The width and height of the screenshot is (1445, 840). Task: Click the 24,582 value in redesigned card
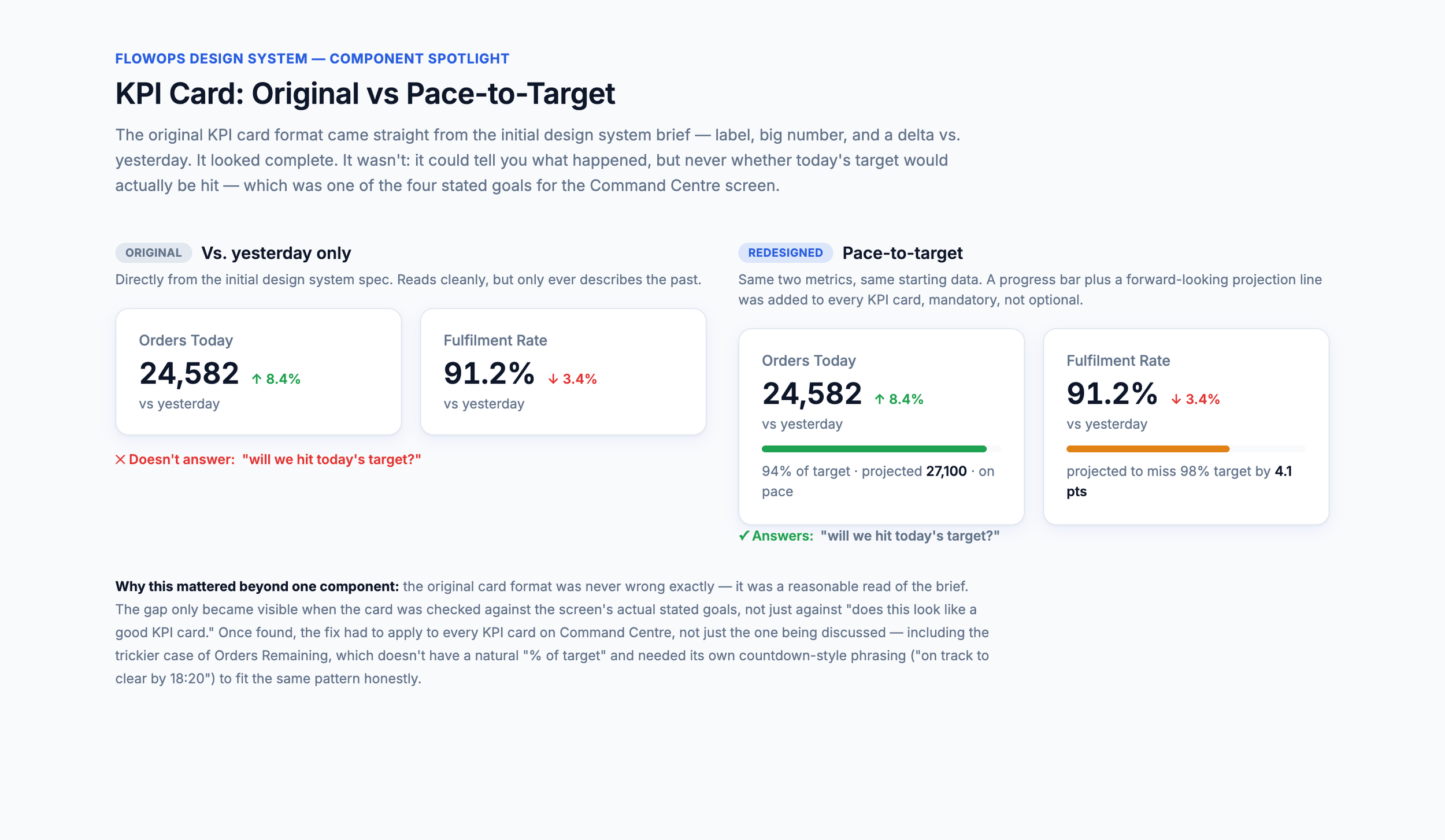(812, 394)
